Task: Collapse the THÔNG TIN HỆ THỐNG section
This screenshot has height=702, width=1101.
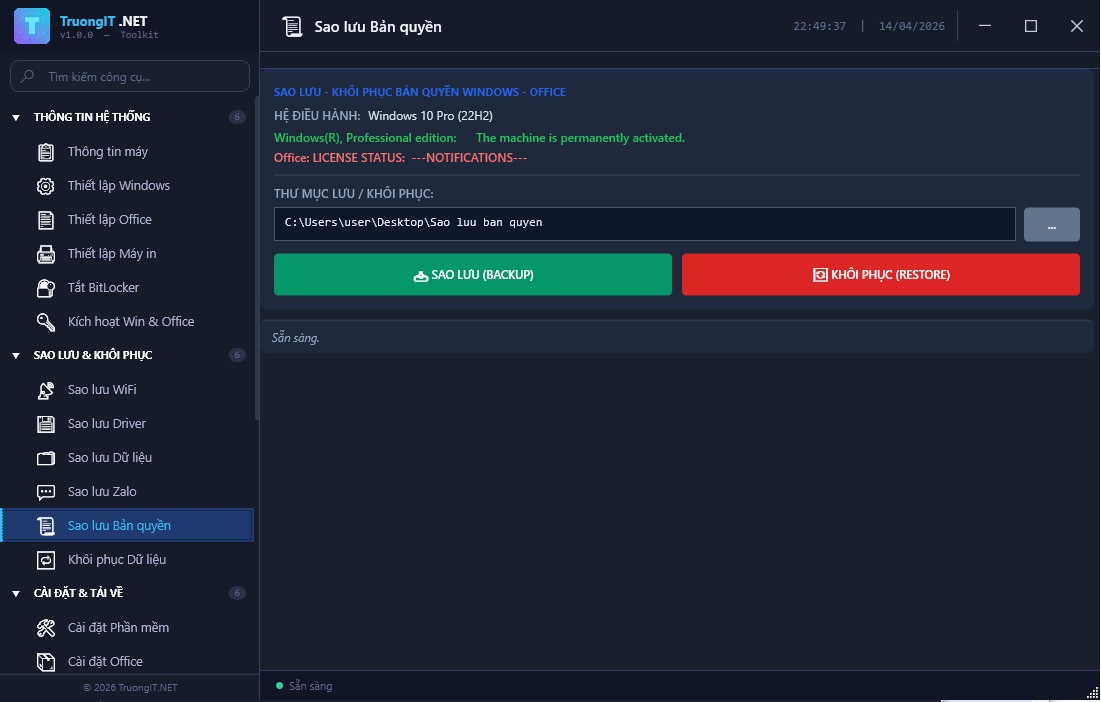Action: click(16, 118)
